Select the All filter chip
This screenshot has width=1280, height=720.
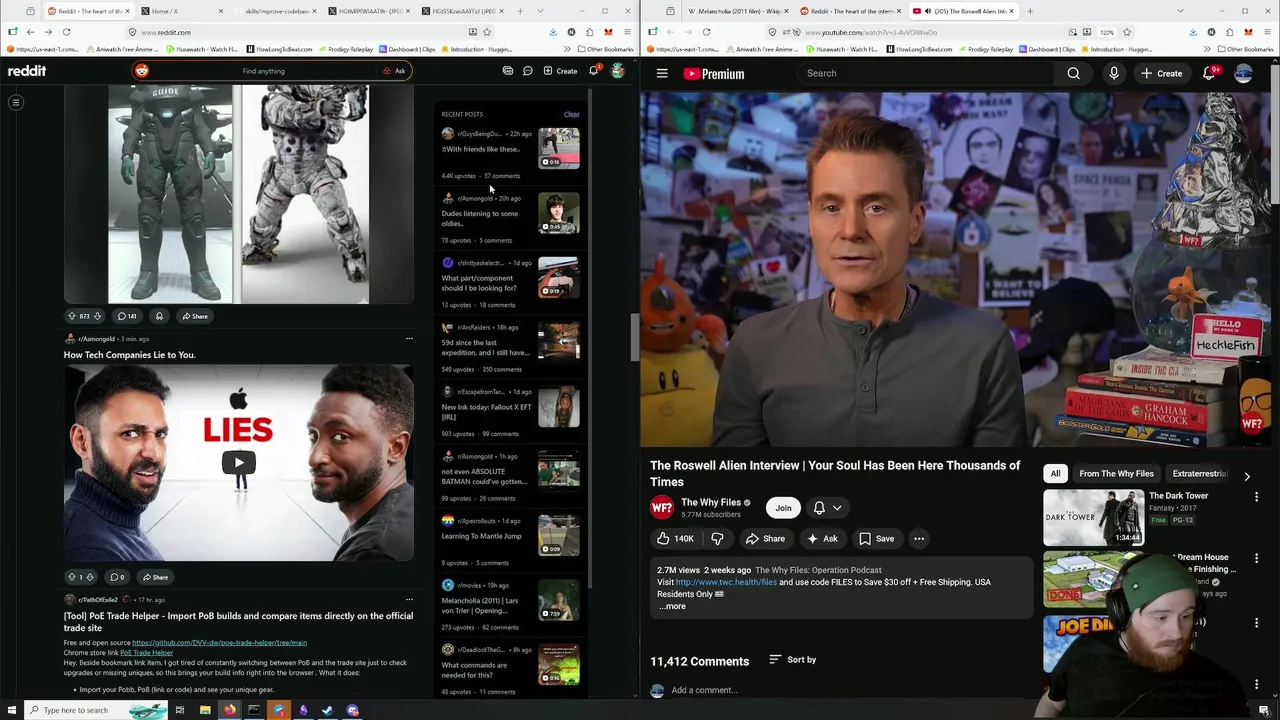tap(1055, 474)
